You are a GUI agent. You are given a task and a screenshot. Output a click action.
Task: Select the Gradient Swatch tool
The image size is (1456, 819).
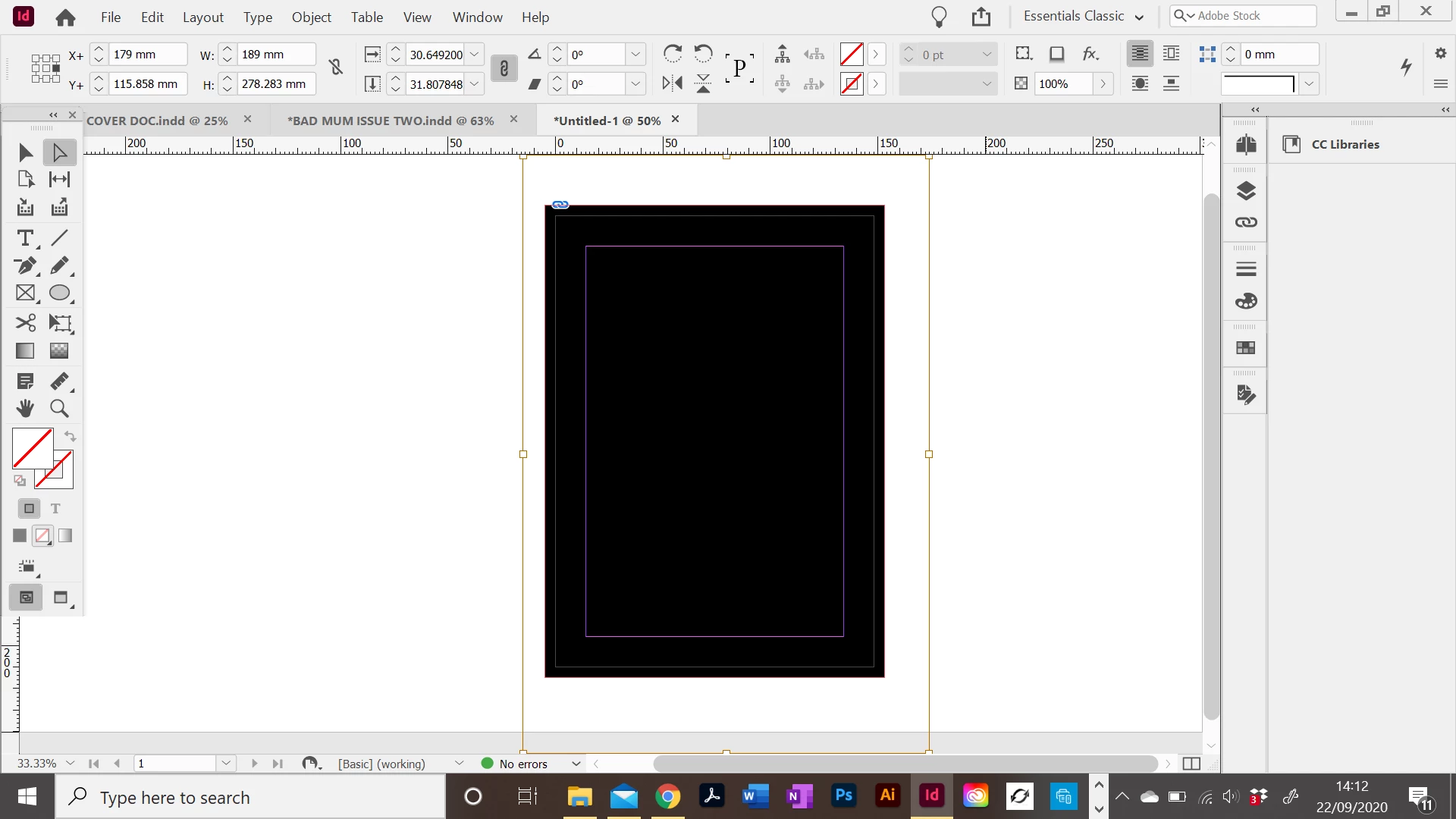25,351
